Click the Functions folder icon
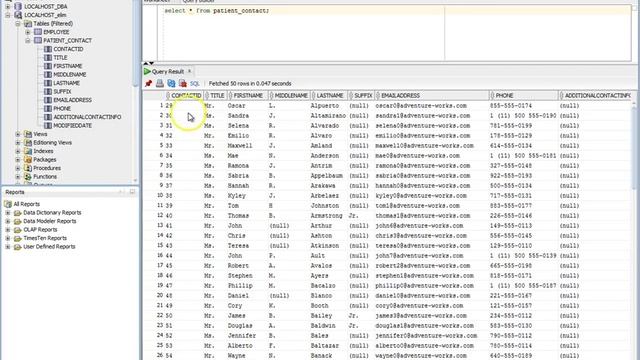The image size is (640, 360). tap(28, 177)
